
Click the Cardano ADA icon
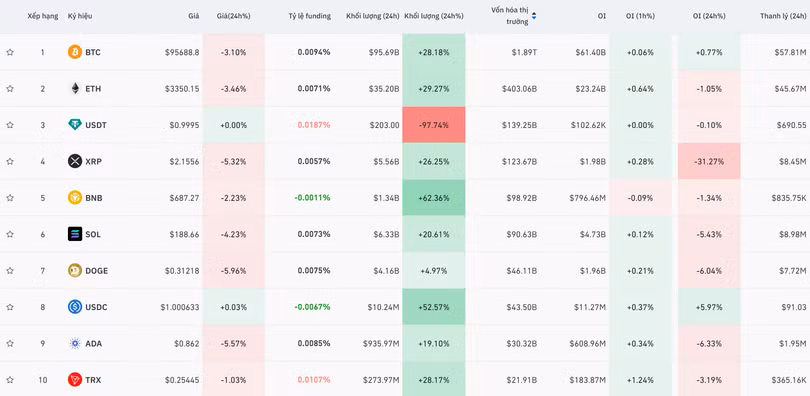[x=75, y=343]
